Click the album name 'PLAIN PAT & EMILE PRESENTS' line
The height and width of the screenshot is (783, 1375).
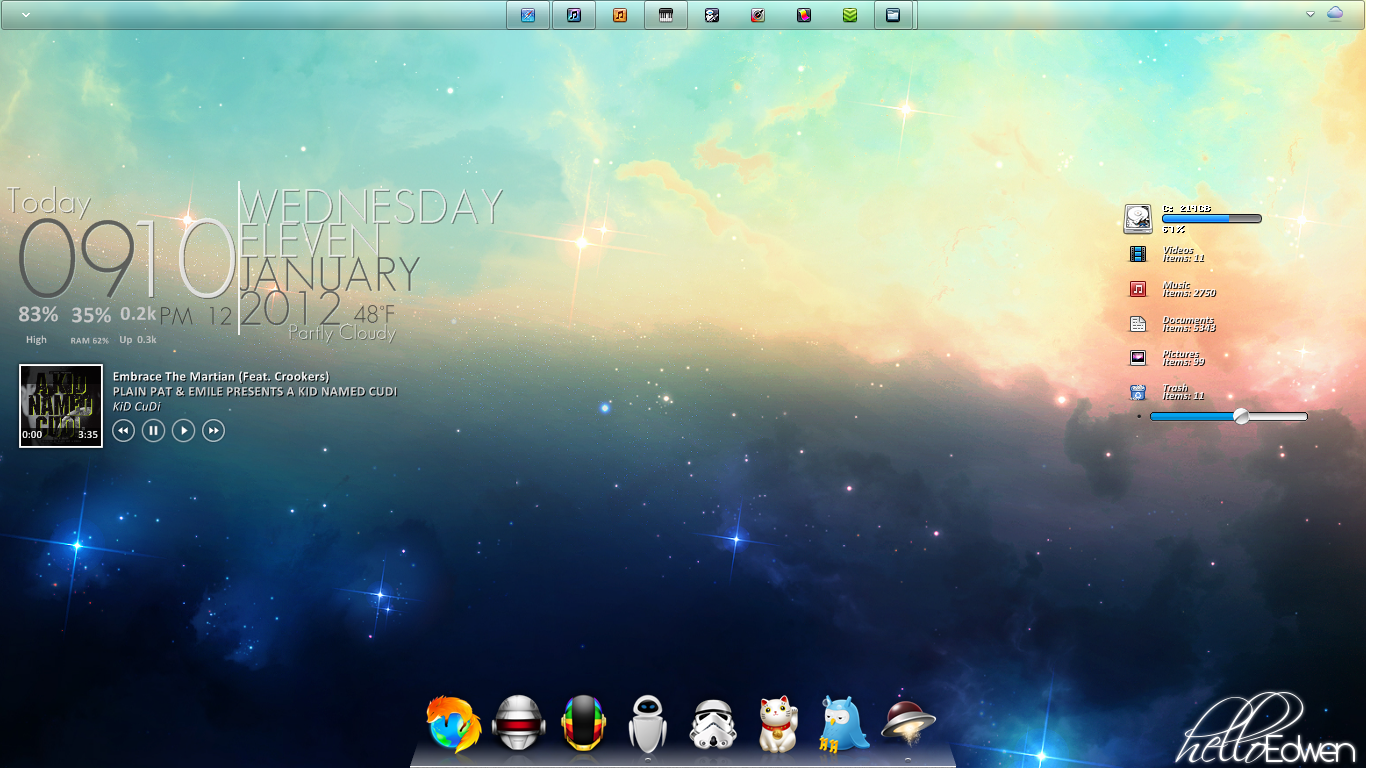pyautogui.click(x=255, y=391)
